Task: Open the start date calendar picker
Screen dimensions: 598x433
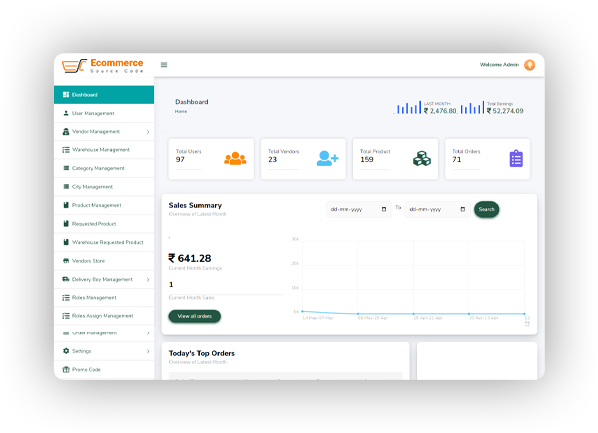Action: pos(384,209)
